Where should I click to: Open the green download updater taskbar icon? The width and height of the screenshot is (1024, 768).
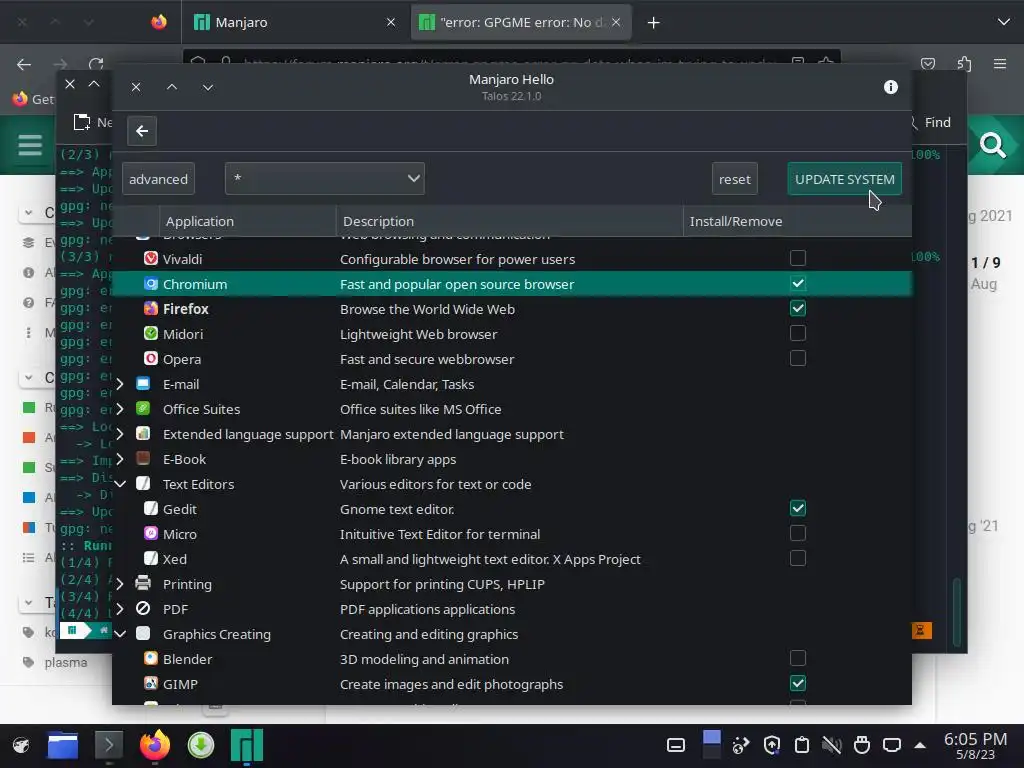[201, 745]
